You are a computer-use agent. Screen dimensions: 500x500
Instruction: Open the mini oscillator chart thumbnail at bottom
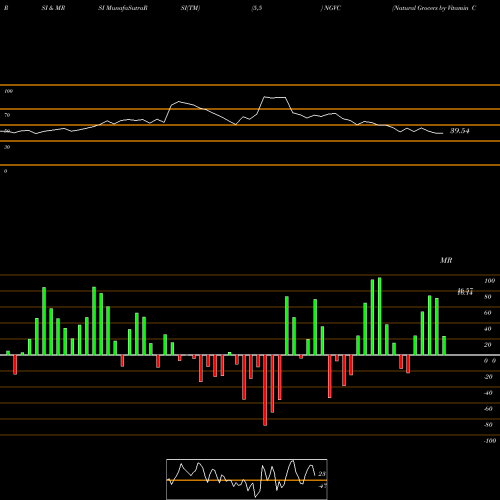click(x=247, y=479)
